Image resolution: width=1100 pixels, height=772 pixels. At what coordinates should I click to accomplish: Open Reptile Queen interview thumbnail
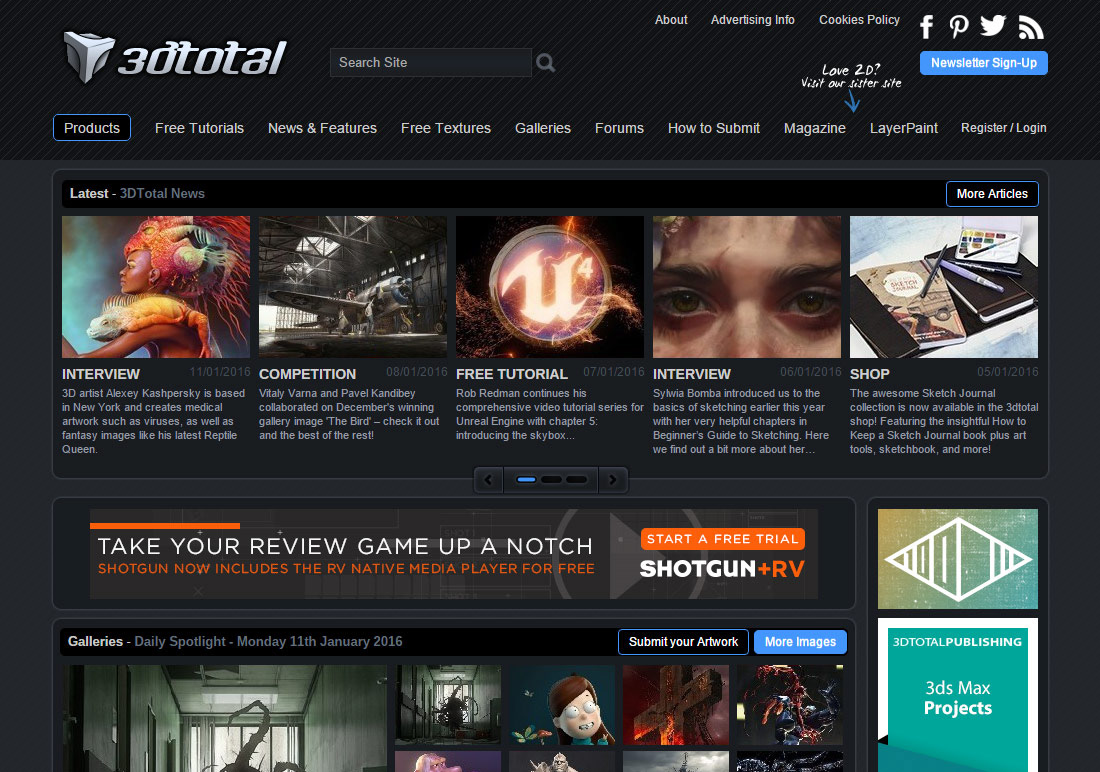pyautogui.click(x=156, y=287)
